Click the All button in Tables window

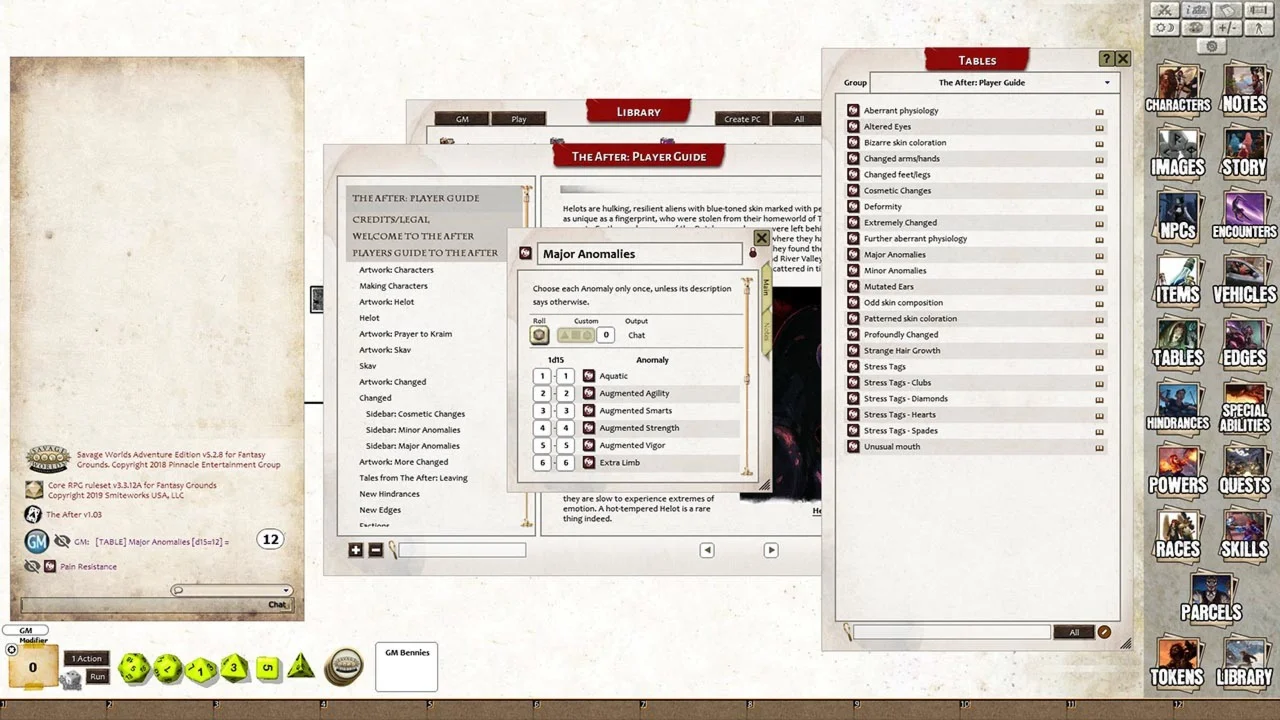[1074, 632]
